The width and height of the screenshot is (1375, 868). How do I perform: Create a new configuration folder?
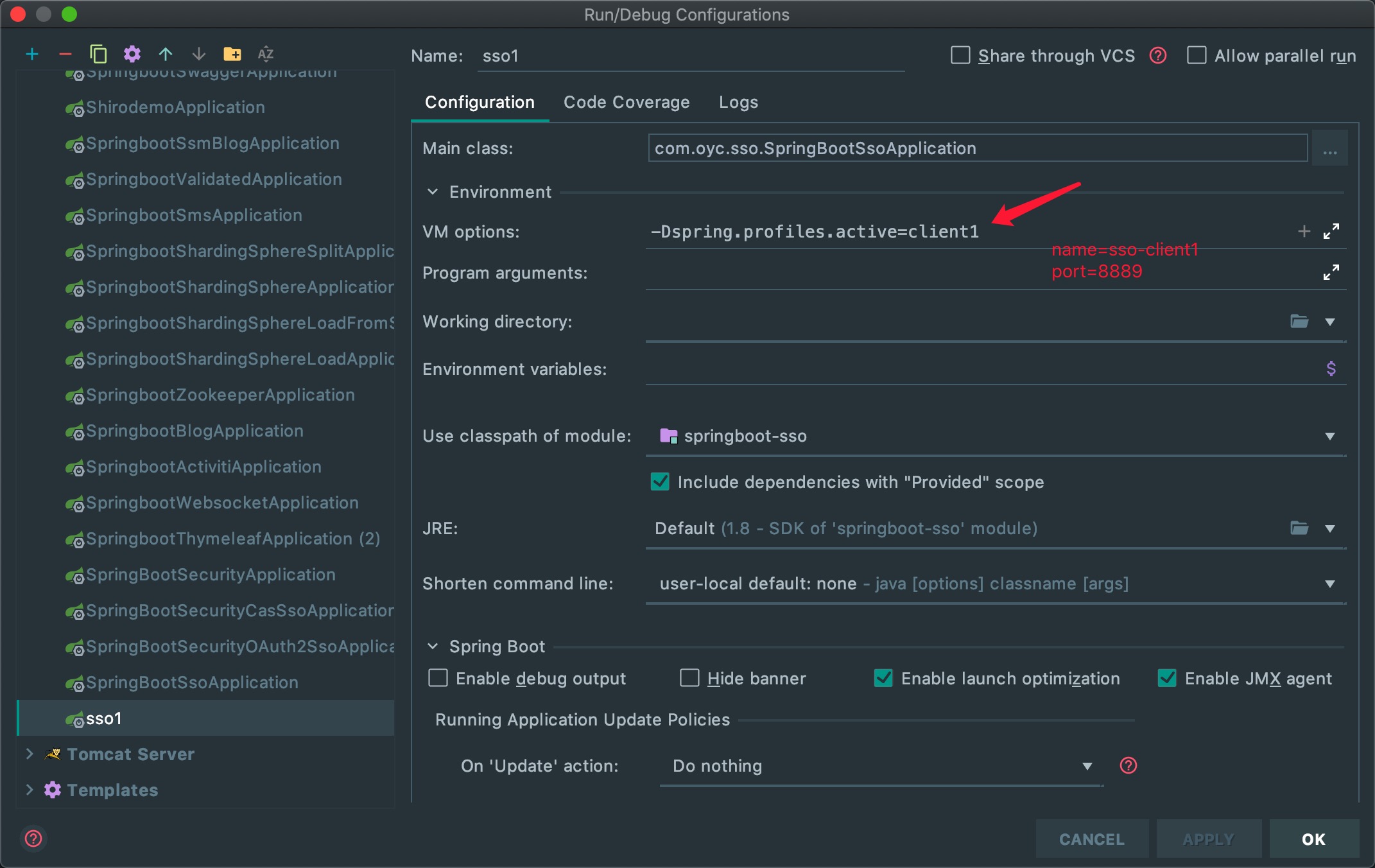pyautogui.click(x=232, y=54)
